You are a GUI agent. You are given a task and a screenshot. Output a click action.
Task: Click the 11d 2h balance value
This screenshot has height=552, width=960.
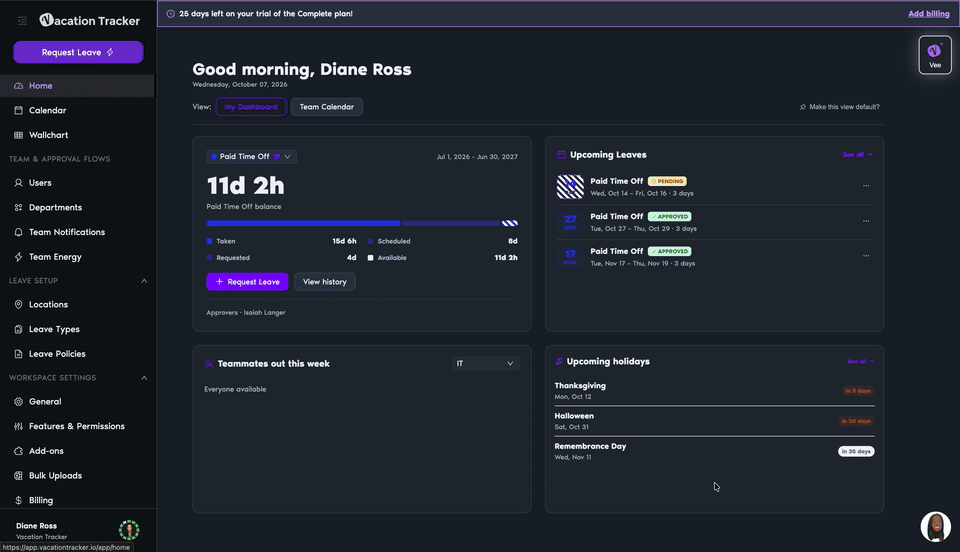coord(245,185)
